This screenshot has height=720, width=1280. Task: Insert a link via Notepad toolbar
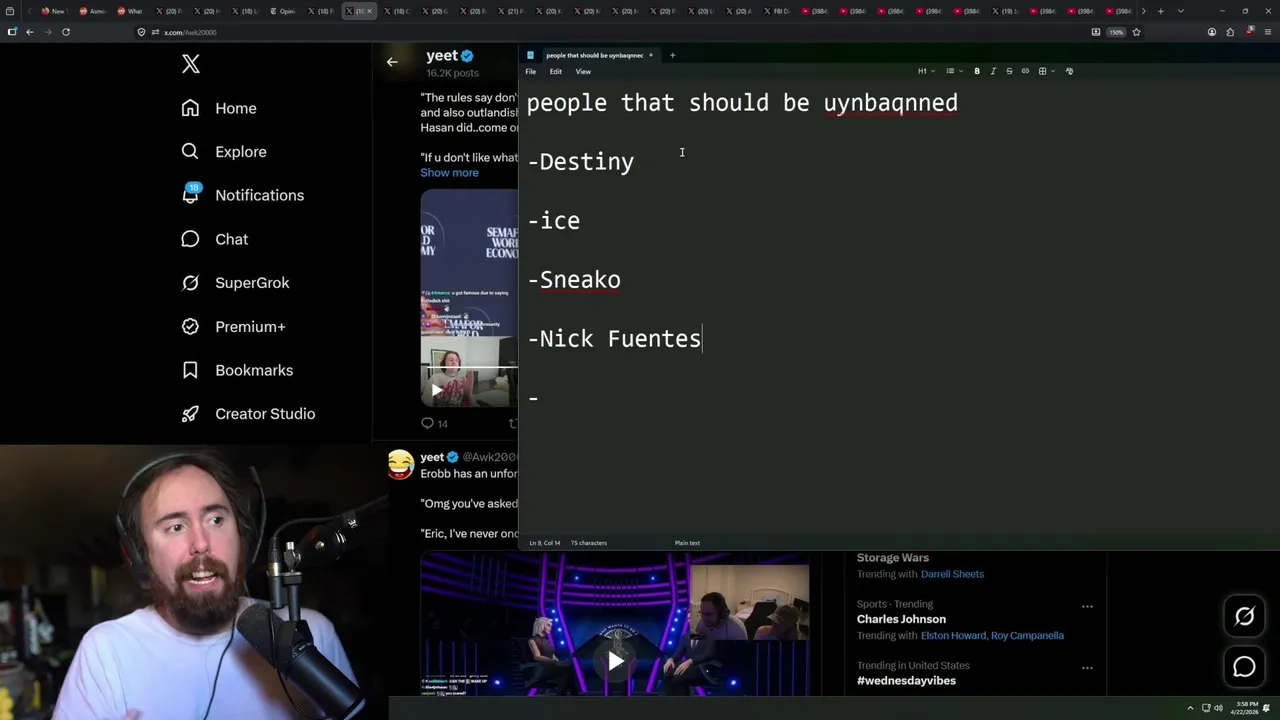tap(1025, 71)
